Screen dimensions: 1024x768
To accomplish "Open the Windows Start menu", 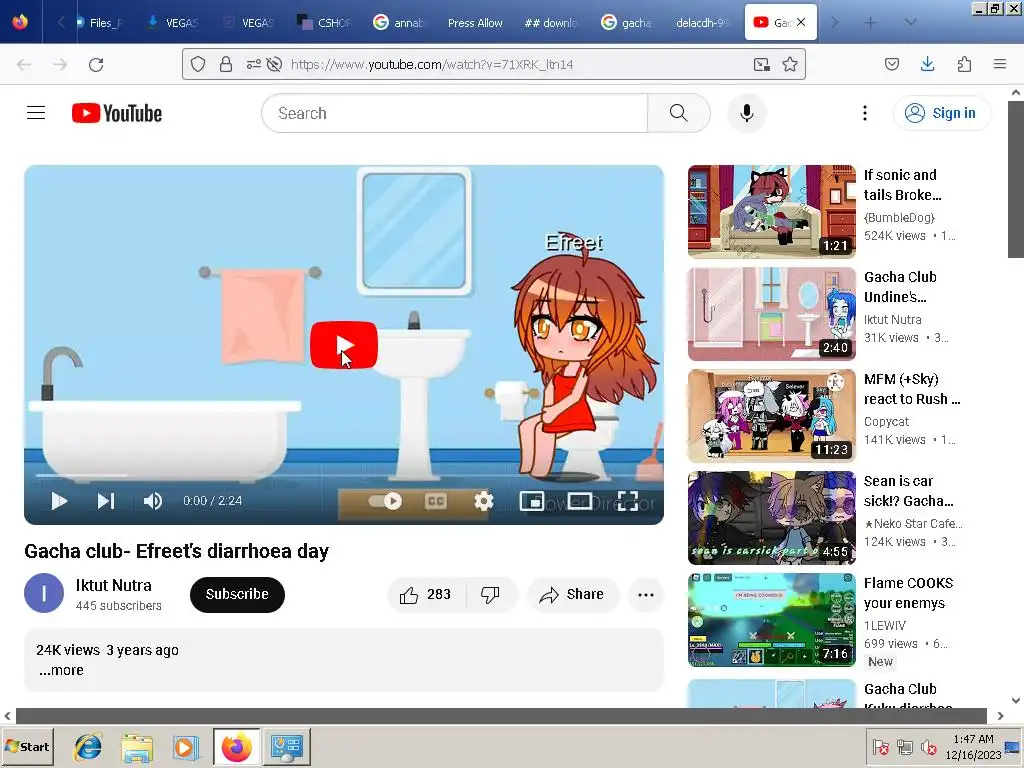I will pos(27,746).
